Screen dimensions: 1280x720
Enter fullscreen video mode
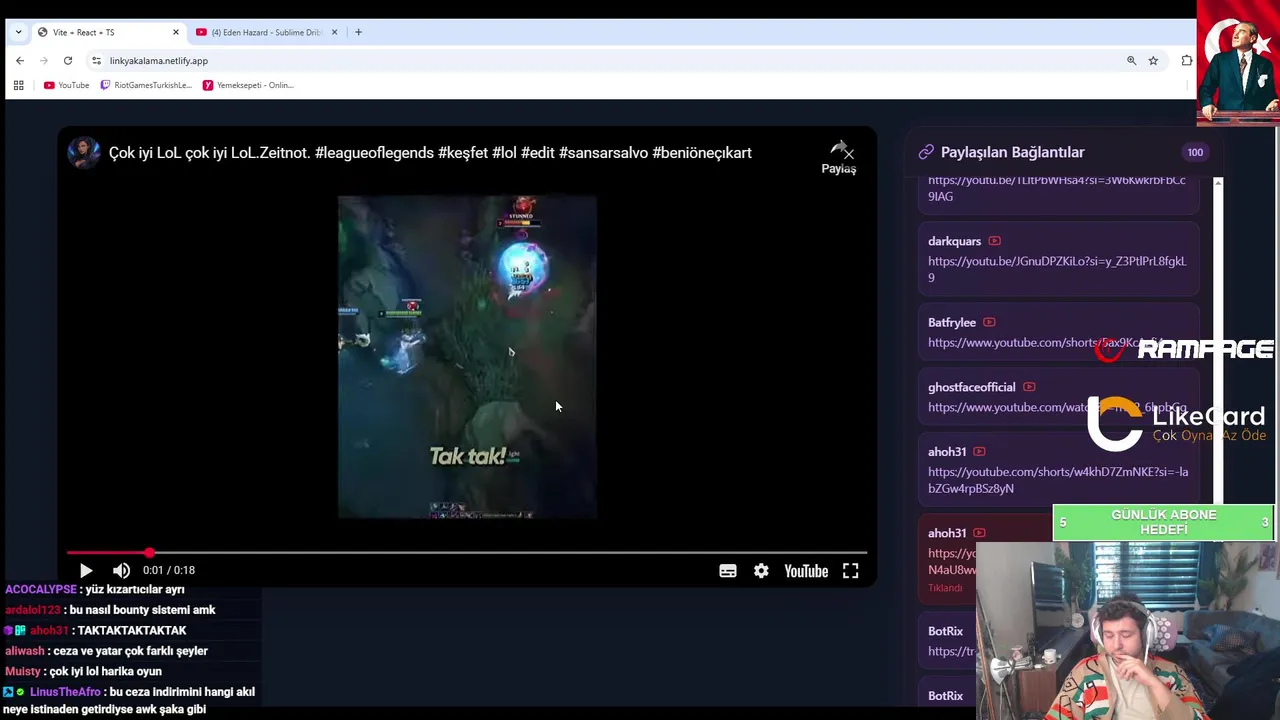coord(850,571)
